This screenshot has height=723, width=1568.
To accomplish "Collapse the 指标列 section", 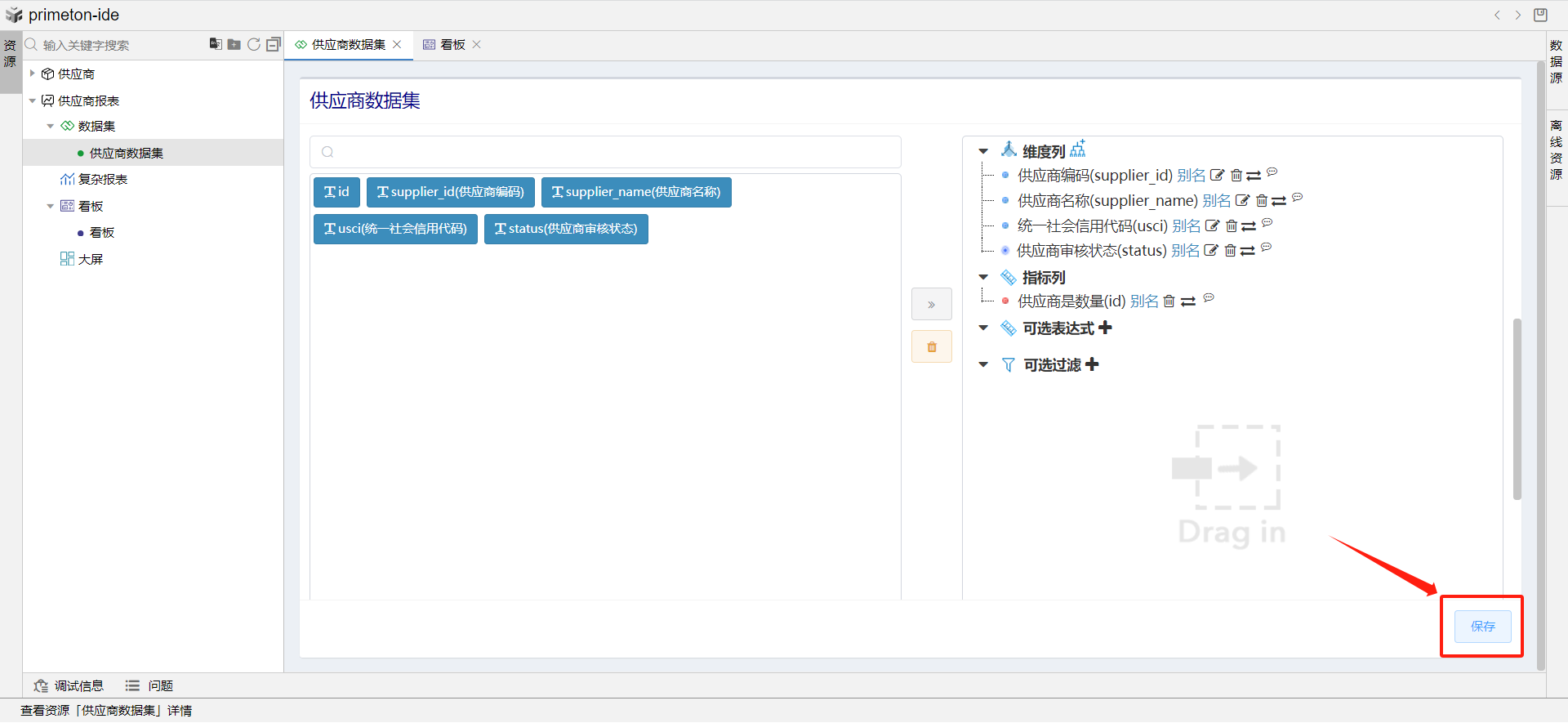I will coord(983,278).
